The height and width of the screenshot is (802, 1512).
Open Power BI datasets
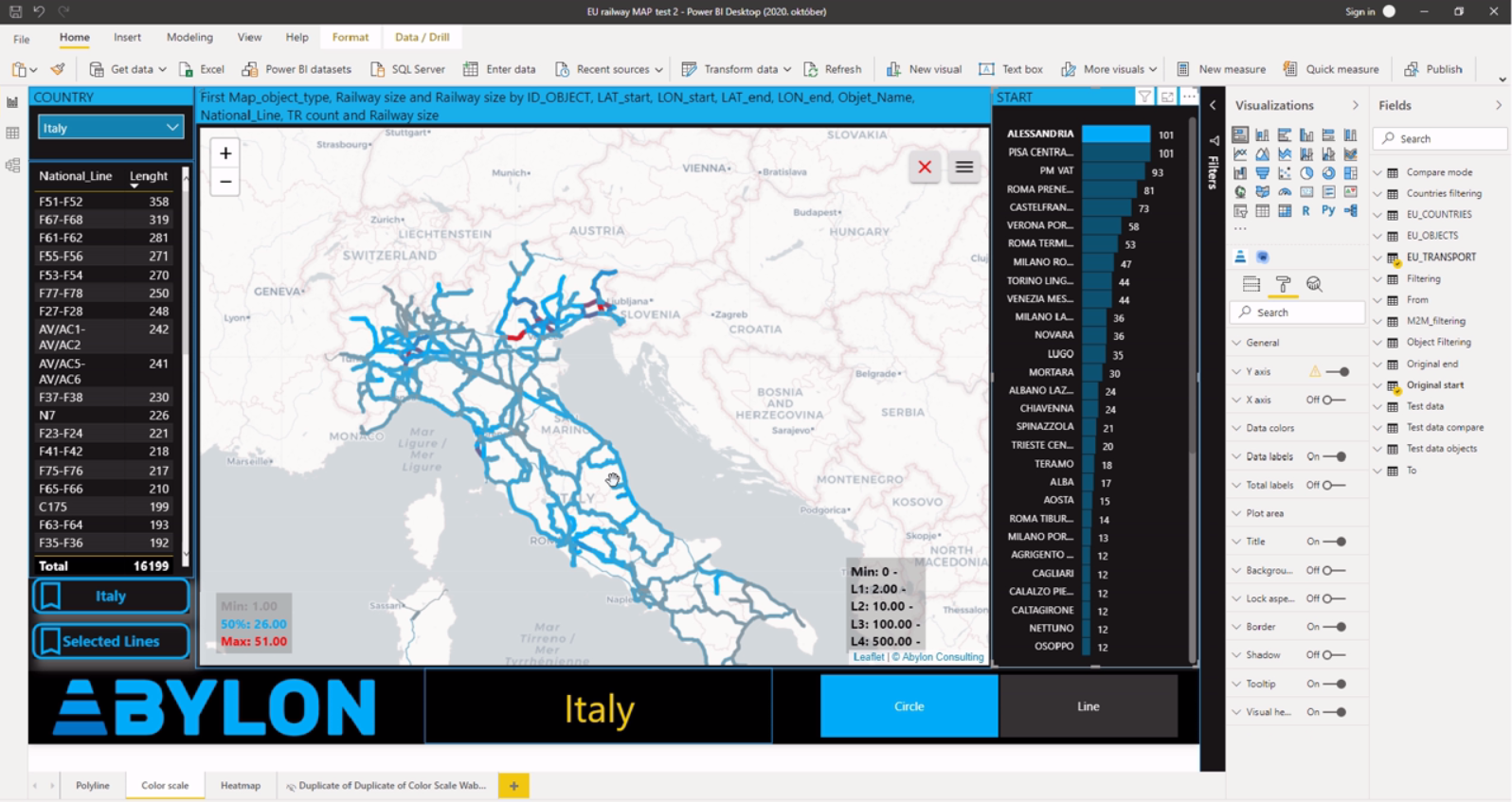click(297, 69)
